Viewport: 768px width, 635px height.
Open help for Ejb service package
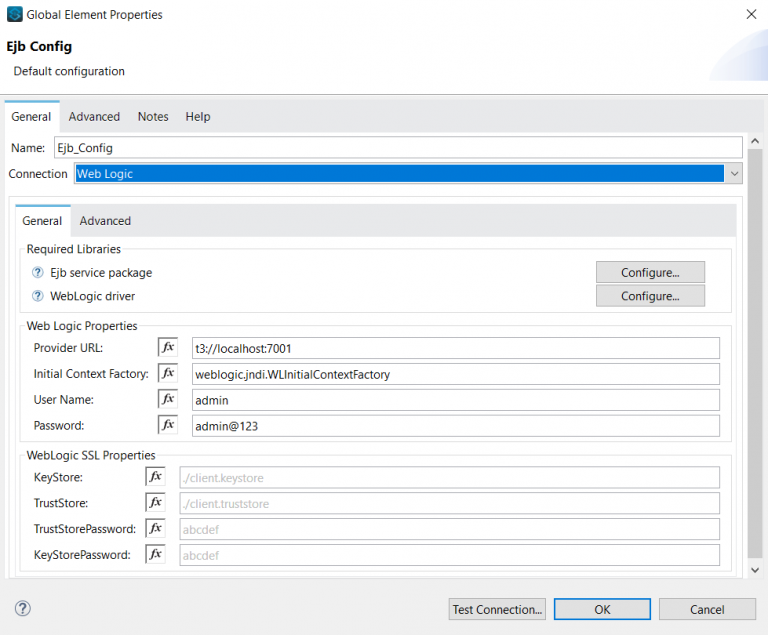point(38,272)
